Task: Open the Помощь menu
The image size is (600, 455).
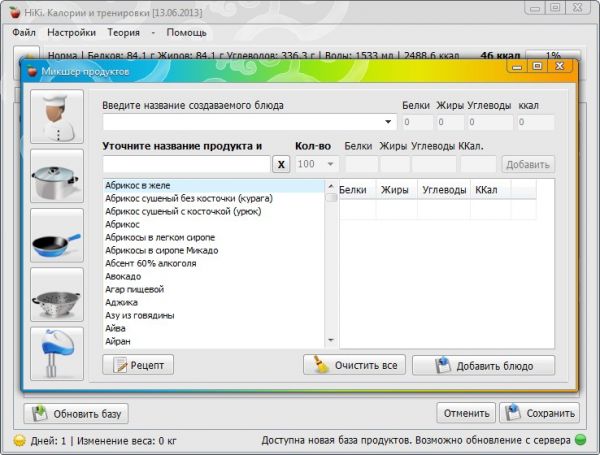Action: (x=186, y=33)
